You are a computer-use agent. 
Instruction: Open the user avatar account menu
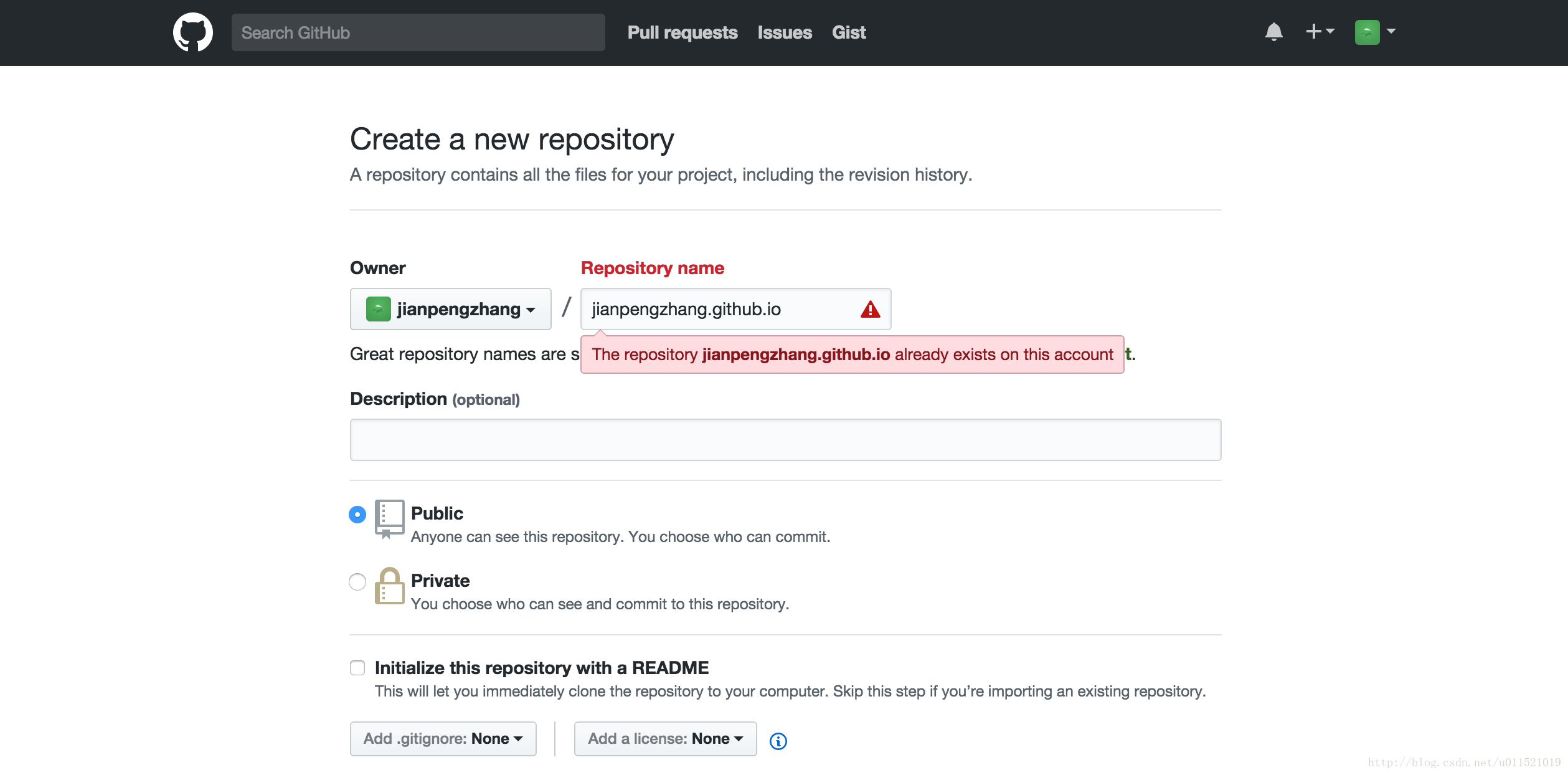pos(1375,32)
